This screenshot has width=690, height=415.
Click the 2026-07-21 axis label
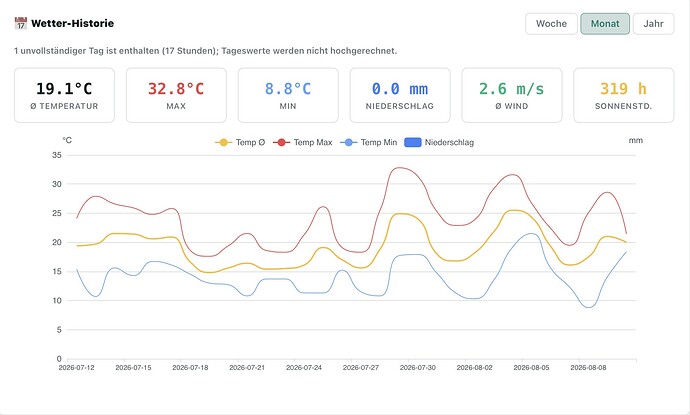pos(247,367)
